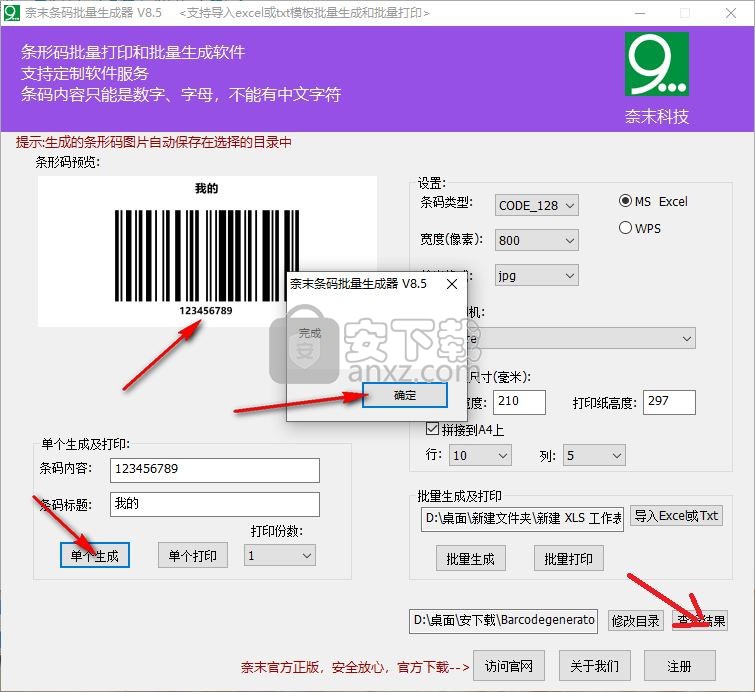
Task: Click the red 提示 hint text
Action: tap(154, 142)
